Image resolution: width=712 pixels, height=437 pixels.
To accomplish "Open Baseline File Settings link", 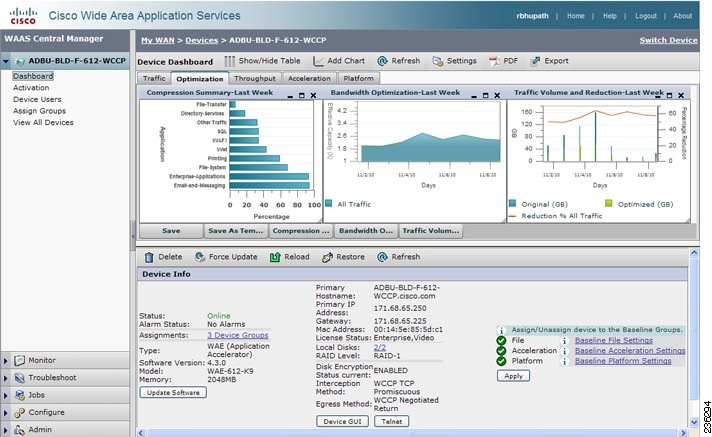I will coord(613,341).
